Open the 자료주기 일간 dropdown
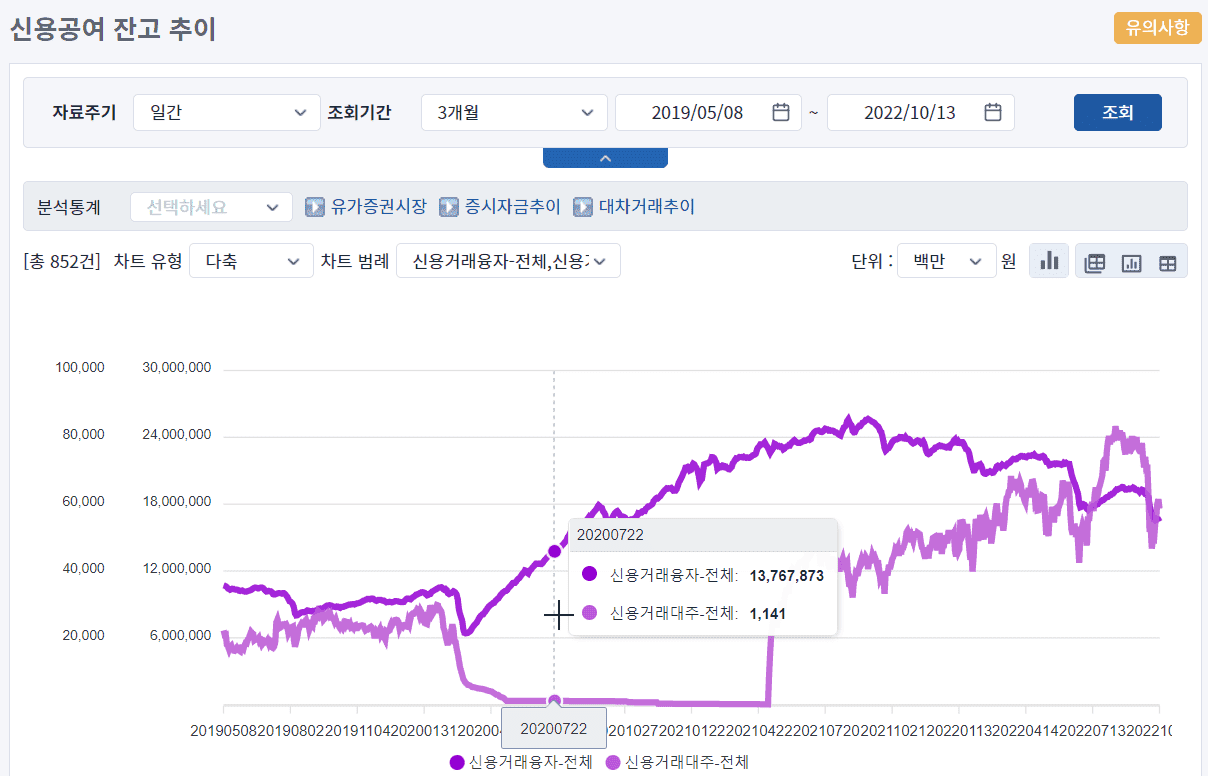 [x=226, y=112]
